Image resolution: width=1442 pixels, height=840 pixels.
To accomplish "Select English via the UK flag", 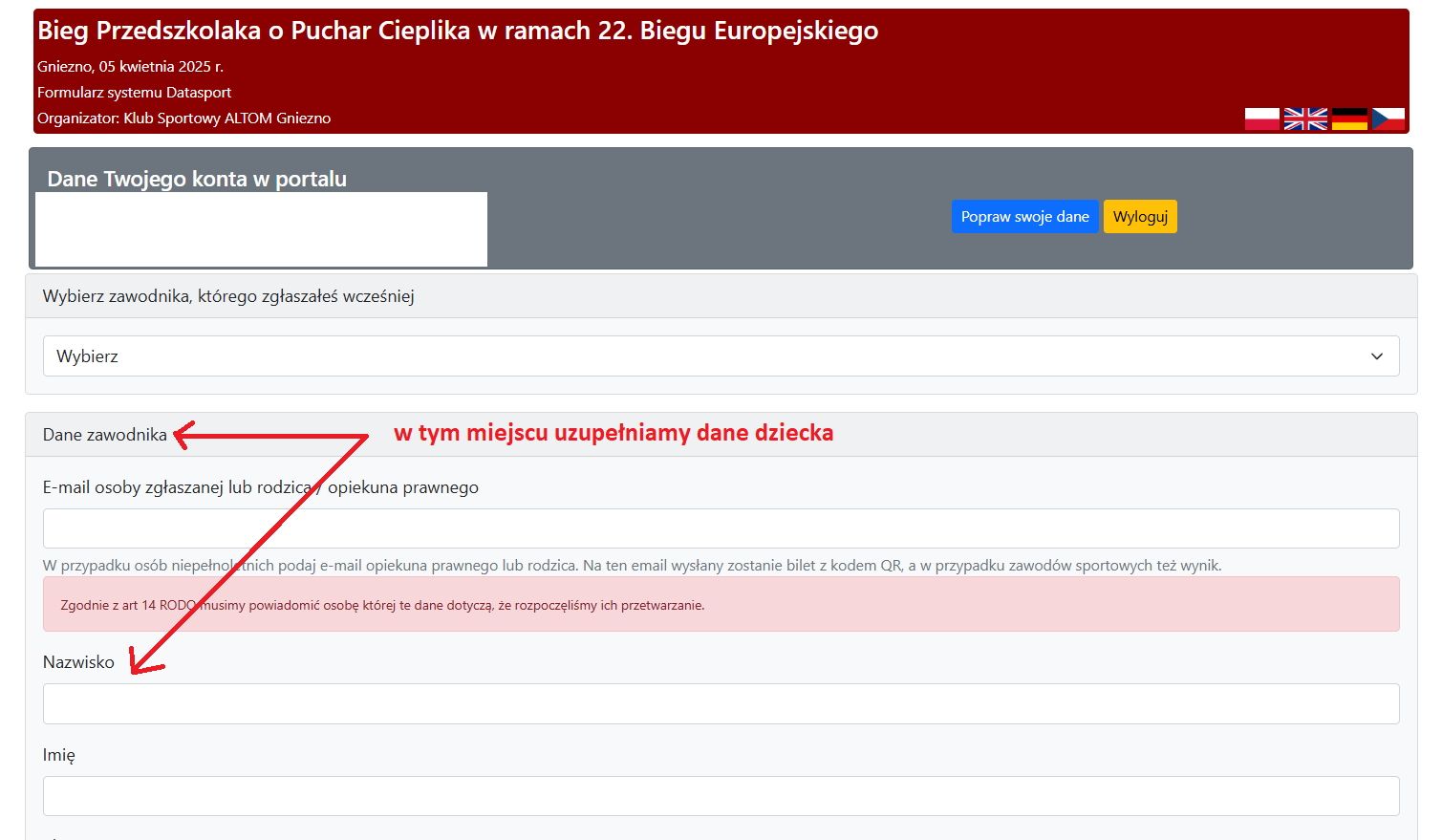I will click(1305, 119).
